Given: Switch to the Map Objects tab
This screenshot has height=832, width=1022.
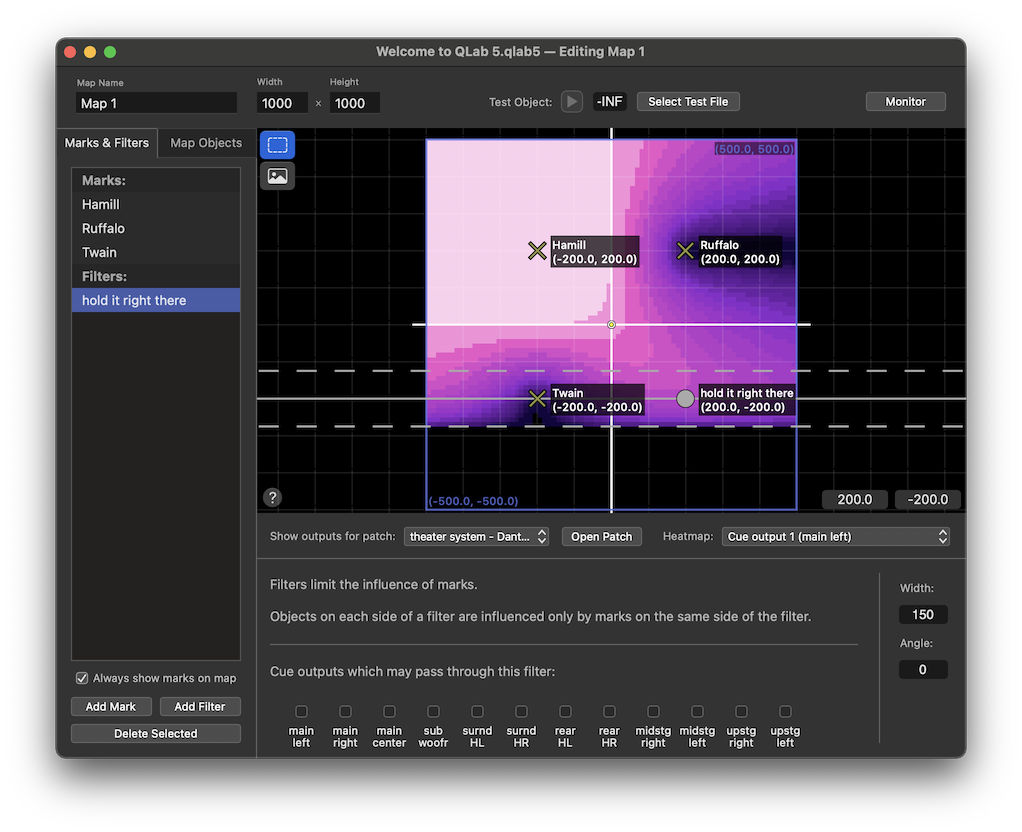Looking at the screenshot, I should [206, 143].
